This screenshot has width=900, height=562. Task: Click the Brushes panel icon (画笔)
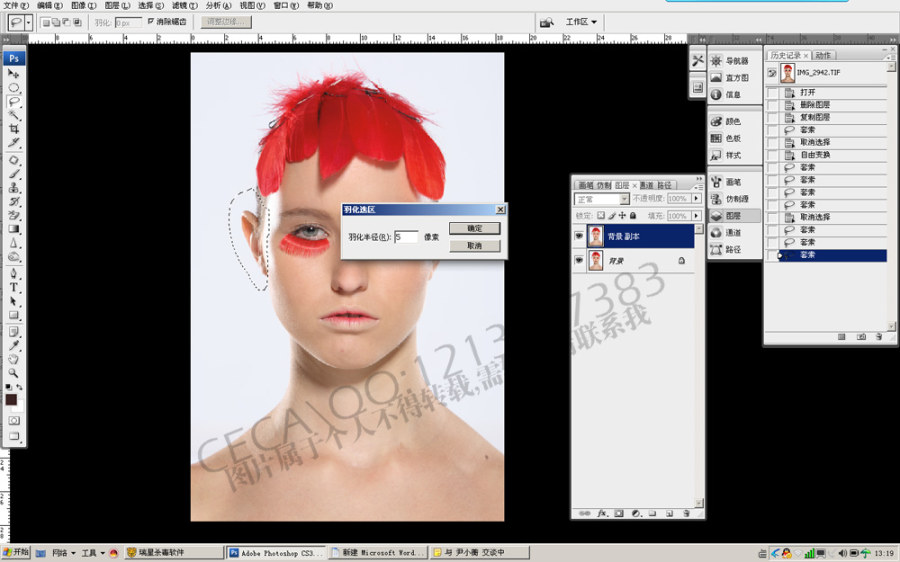730,182
